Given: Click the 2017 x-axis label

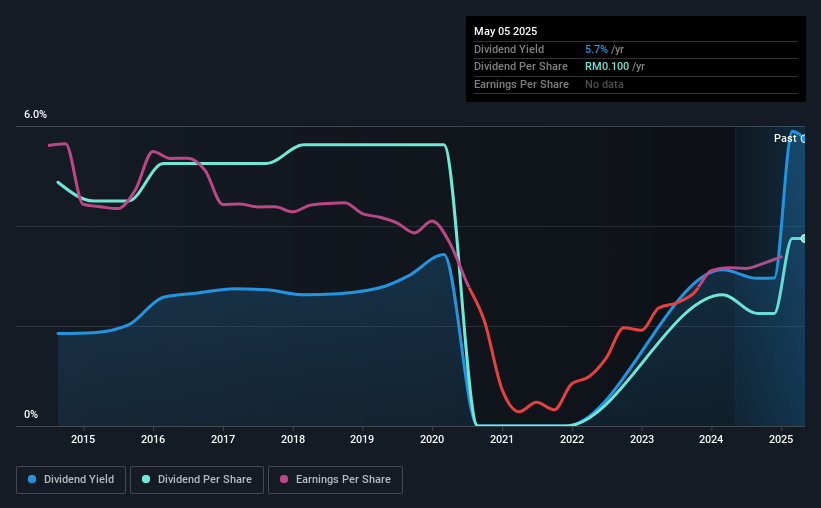Looking at the screenshot, I should click(223, 439).
